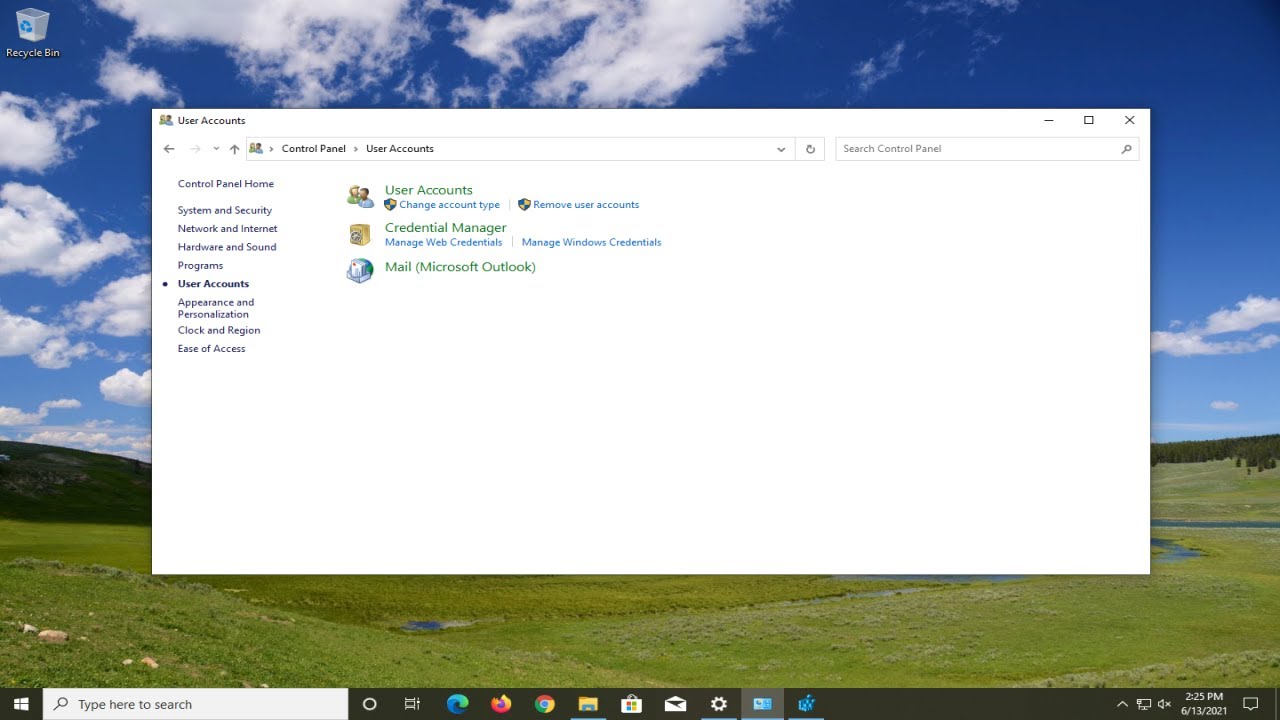Image resolution: width=1280 pixels, height=720 pixels.
Task: Click the chevron between Control Panel and User Accounts
Action: click(x=356, y=149)
